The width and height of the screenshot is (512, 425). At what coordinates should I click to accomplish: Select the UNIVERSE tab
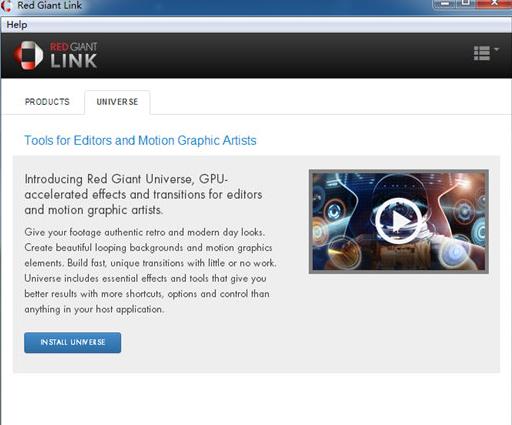(117, 102)
